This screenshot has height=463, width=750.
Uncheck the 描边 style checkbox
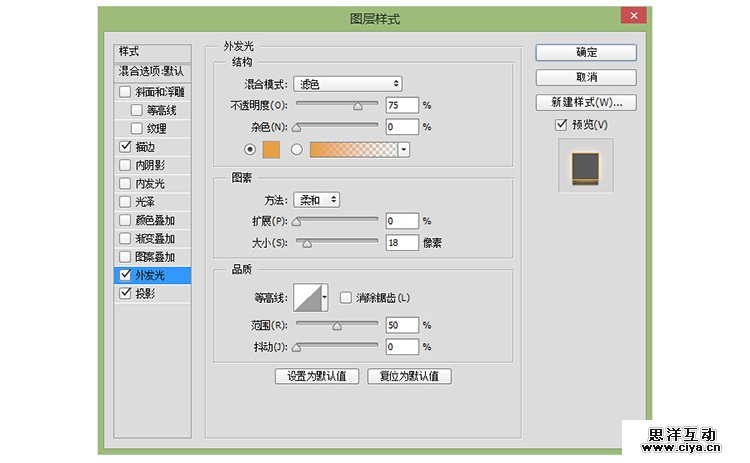125,147
